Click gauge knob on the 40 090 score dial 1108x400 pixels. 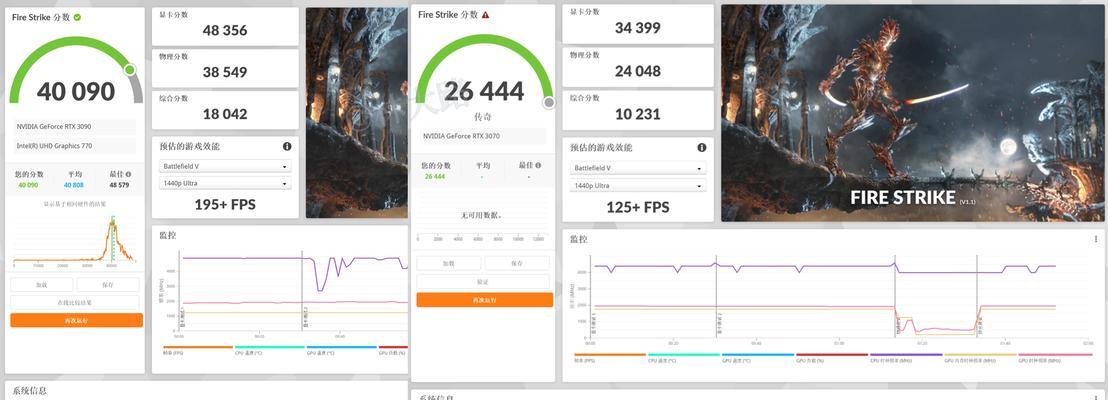(x=130, y=69)
